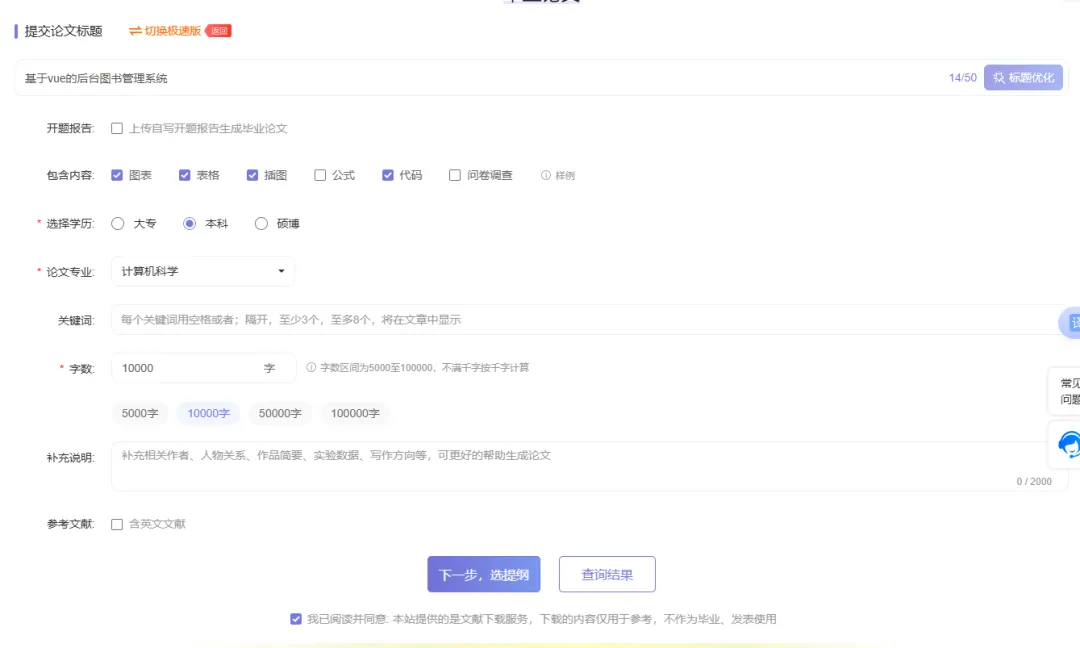Enable the 公式 content checkbox
Image resolution: width=1080 pixels, height=648 pixels.
tap(321, 175)
